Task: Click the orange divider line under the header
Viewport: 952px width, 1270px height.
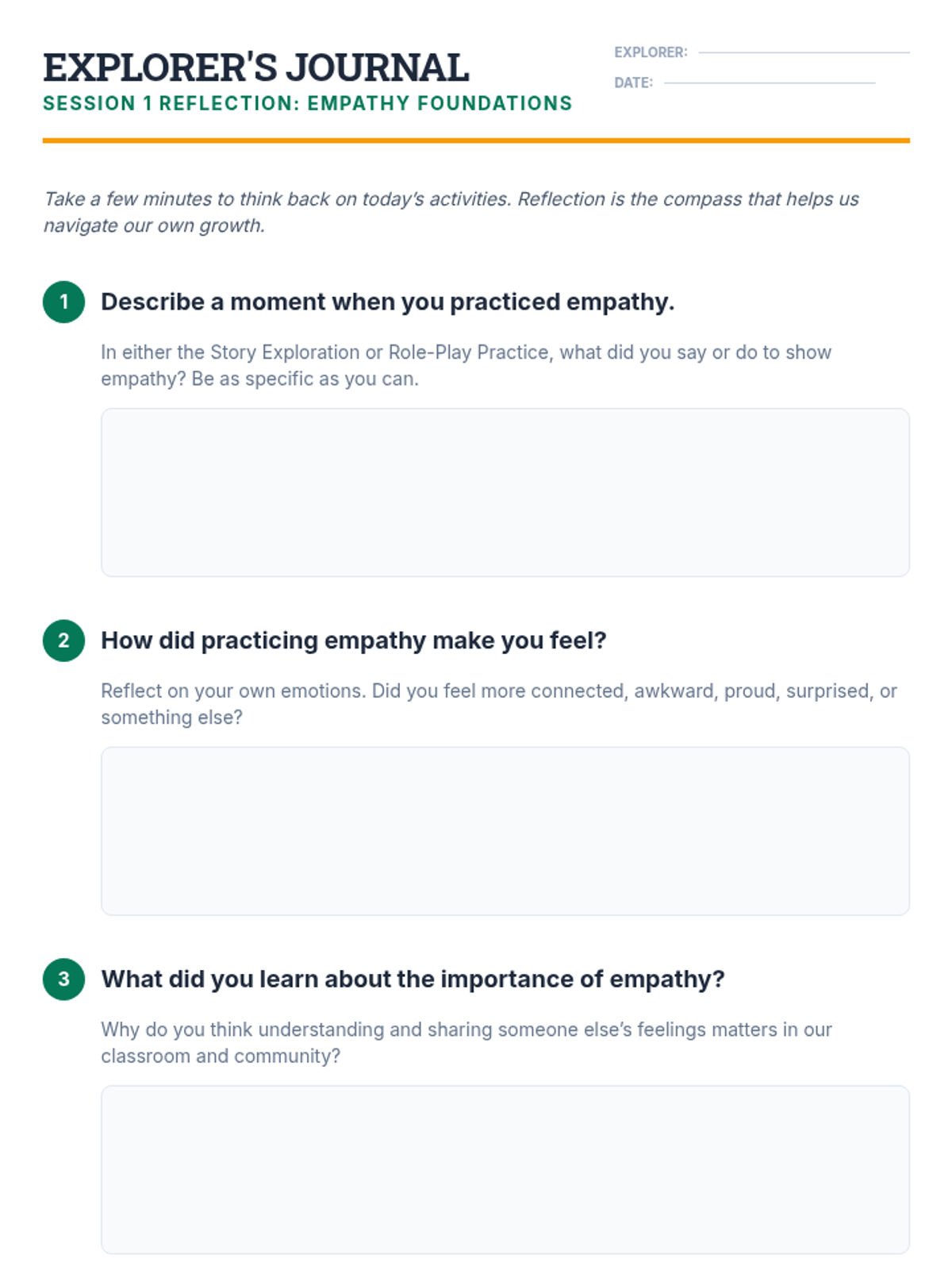Action: (x=476, y=140)
